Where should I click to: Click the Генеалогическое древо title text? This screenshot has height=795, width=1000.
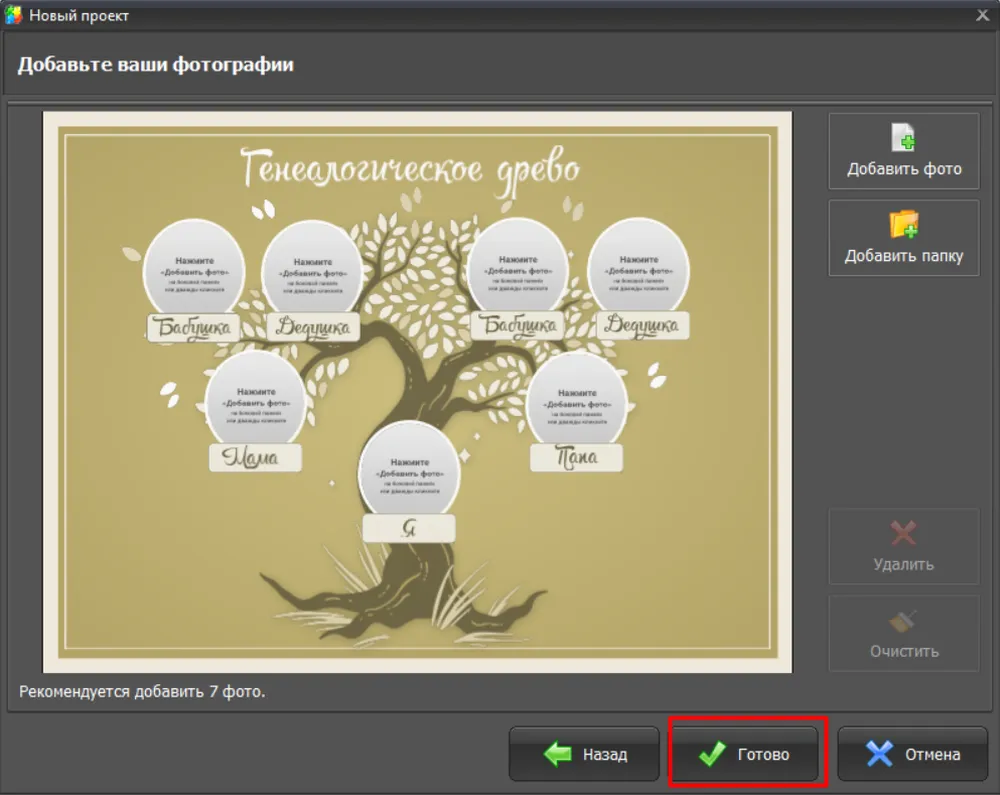(x=410, y=168)
